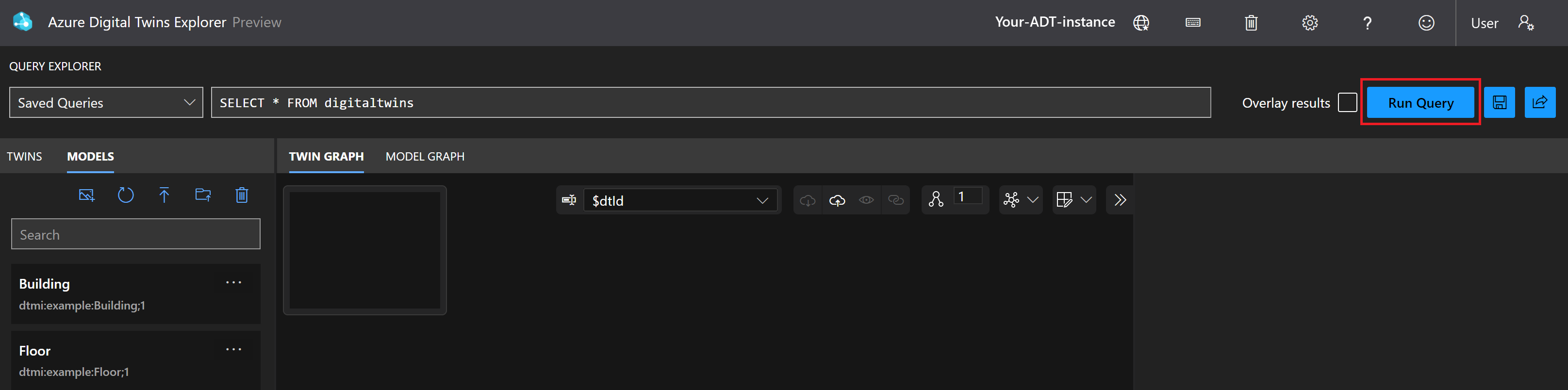Click inside the models Search field
Image resolution: width=1568 pixels, height=390 pixels.
click(x=135, y=234)
